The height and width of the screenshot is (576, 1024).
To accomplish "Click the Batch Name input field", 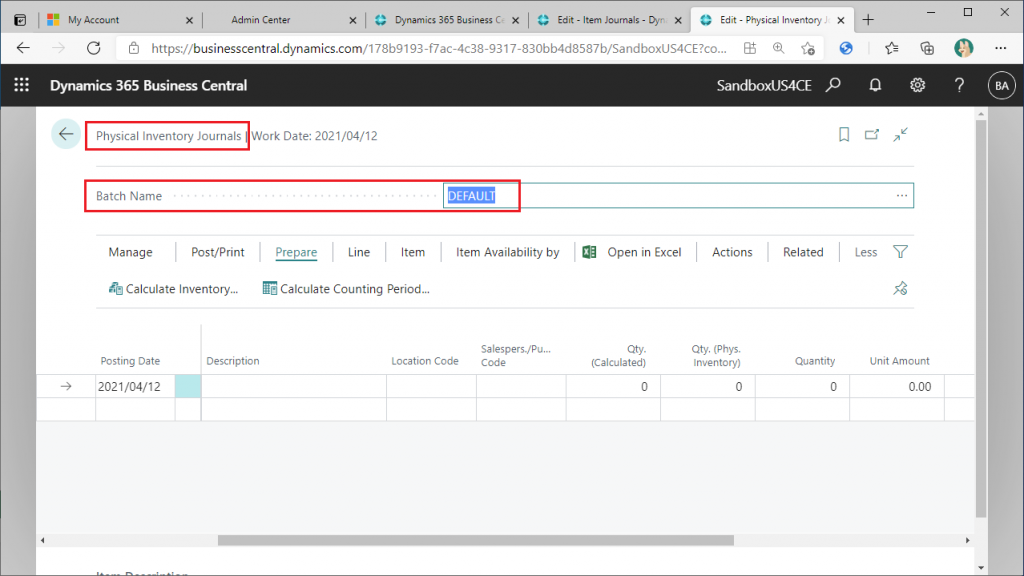I will 678,195.
